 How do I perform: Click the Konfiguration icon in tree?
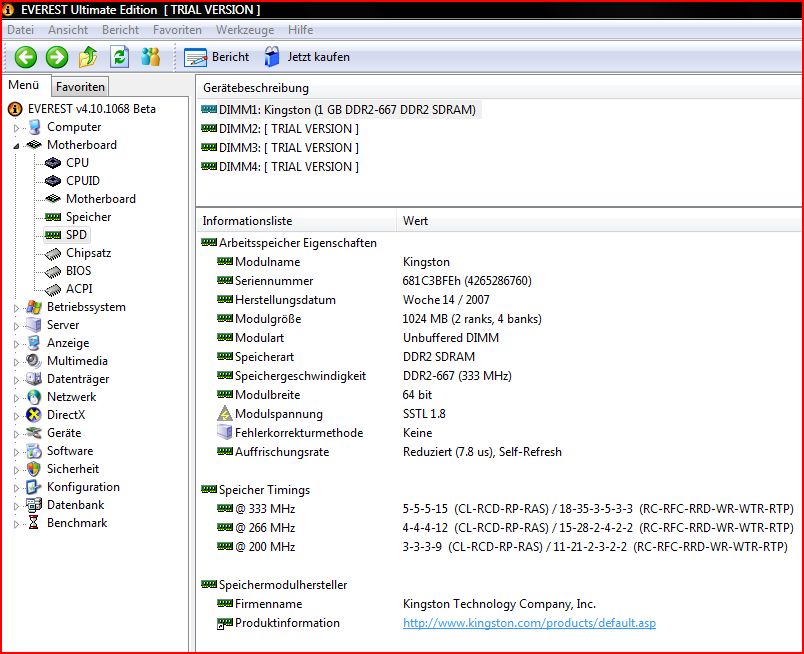click(x=34, y=487)
